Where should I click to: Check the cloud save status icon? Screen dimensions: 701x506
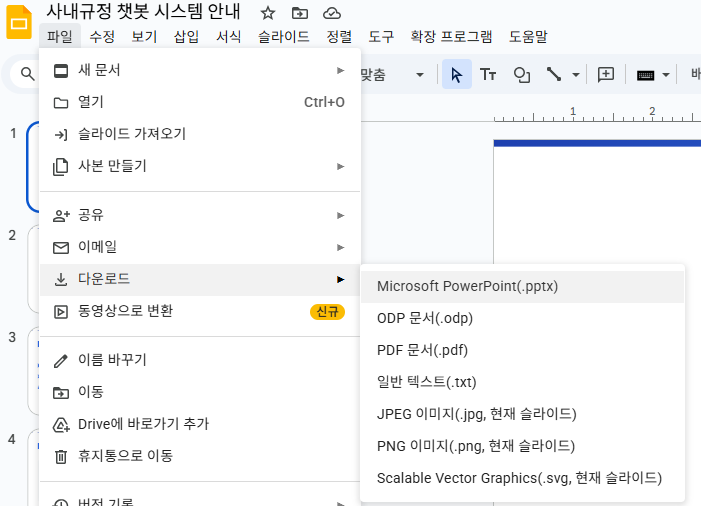[x=332, y=13]
